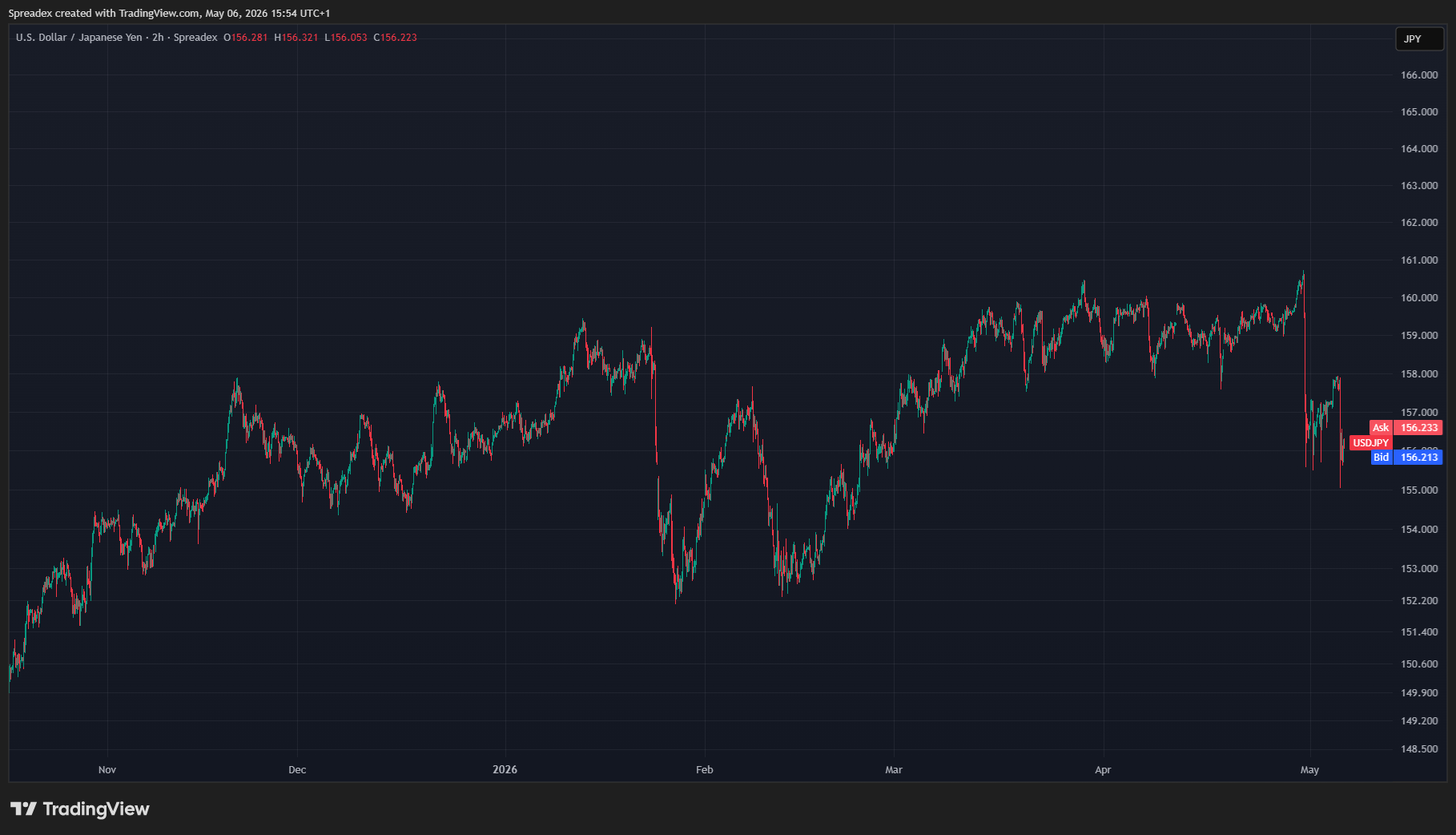Click the 153.000 price axis label
The height and width of the screenshot is (835, 1456).
coord(1419,569)
